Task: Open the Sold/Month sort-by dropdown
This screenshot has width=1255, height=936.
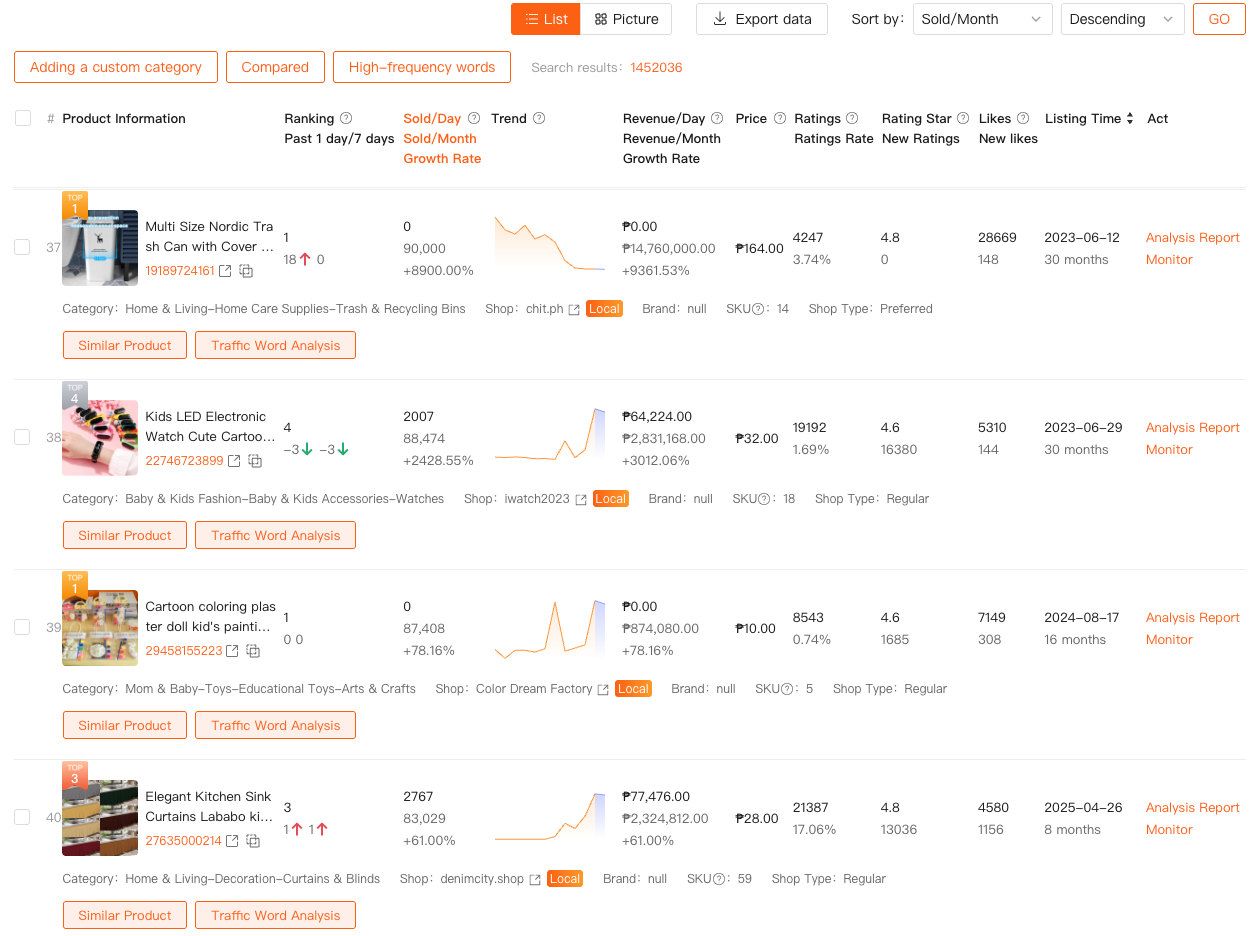Action: tap(982, 19)
